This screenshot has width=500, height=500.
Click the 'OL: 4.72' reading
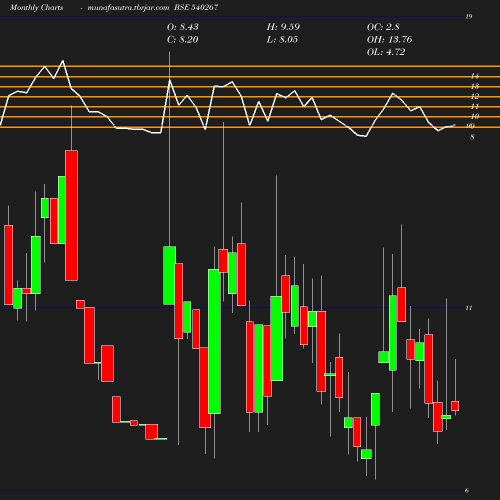click(386, 52)
